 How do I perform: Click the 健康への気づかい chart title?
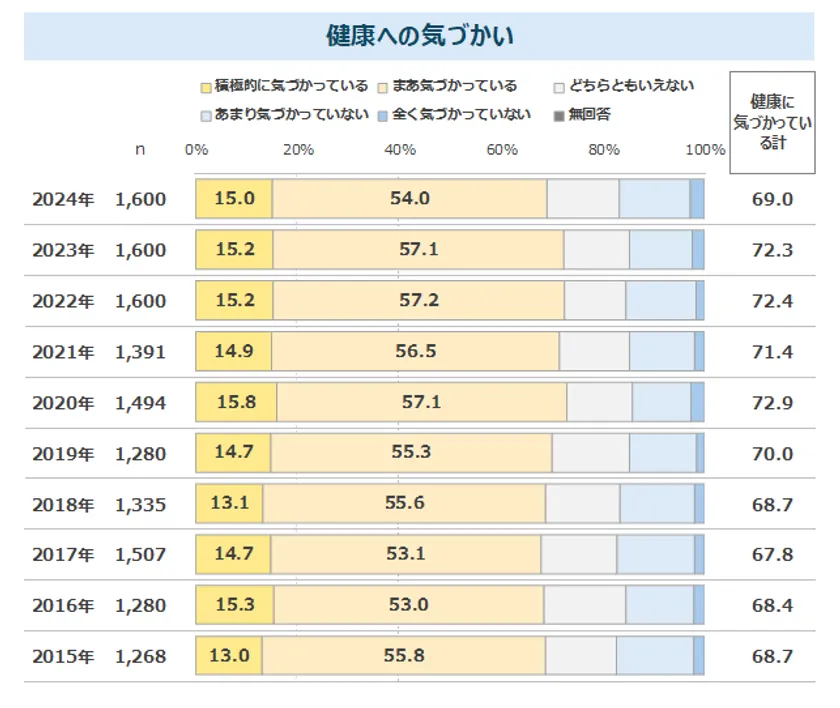pos(420,37)
